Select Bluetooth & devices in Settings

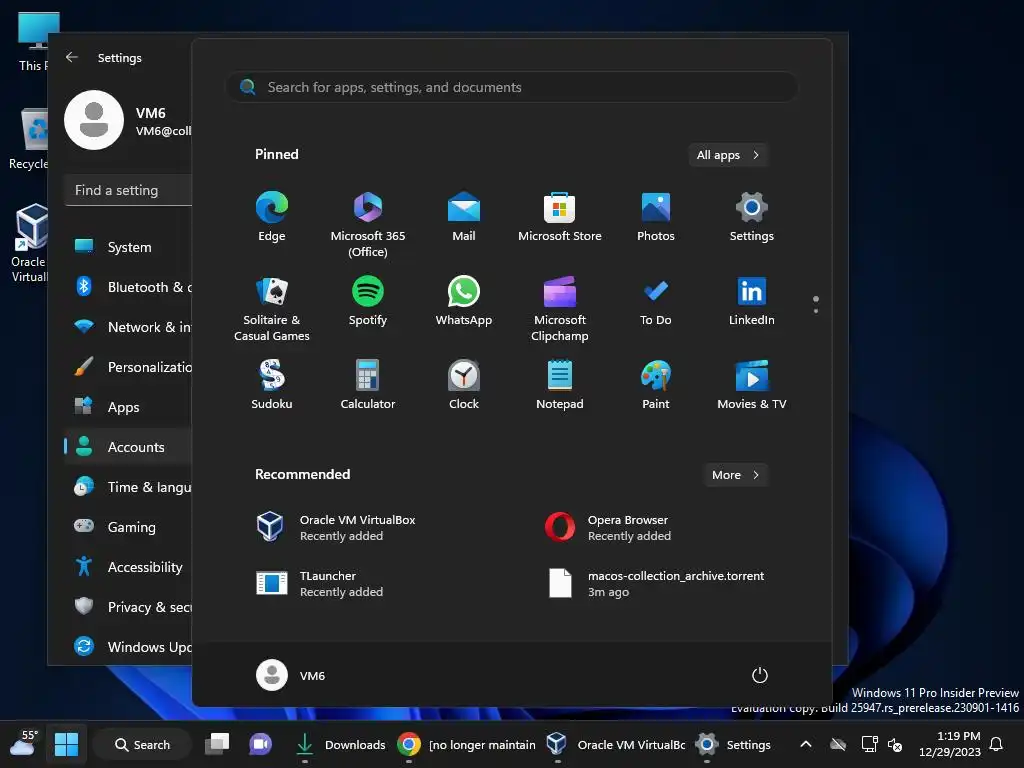(129, 287)
